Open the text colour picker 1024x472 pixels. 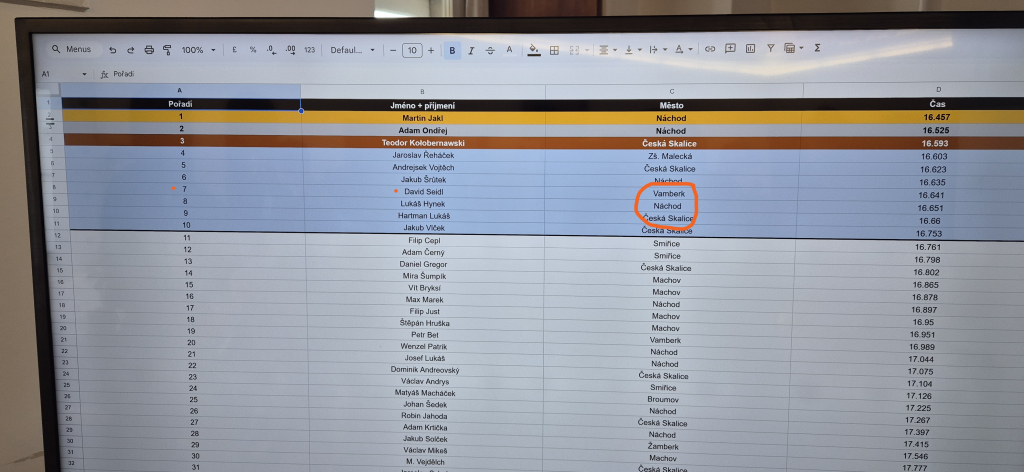[509, 50]
